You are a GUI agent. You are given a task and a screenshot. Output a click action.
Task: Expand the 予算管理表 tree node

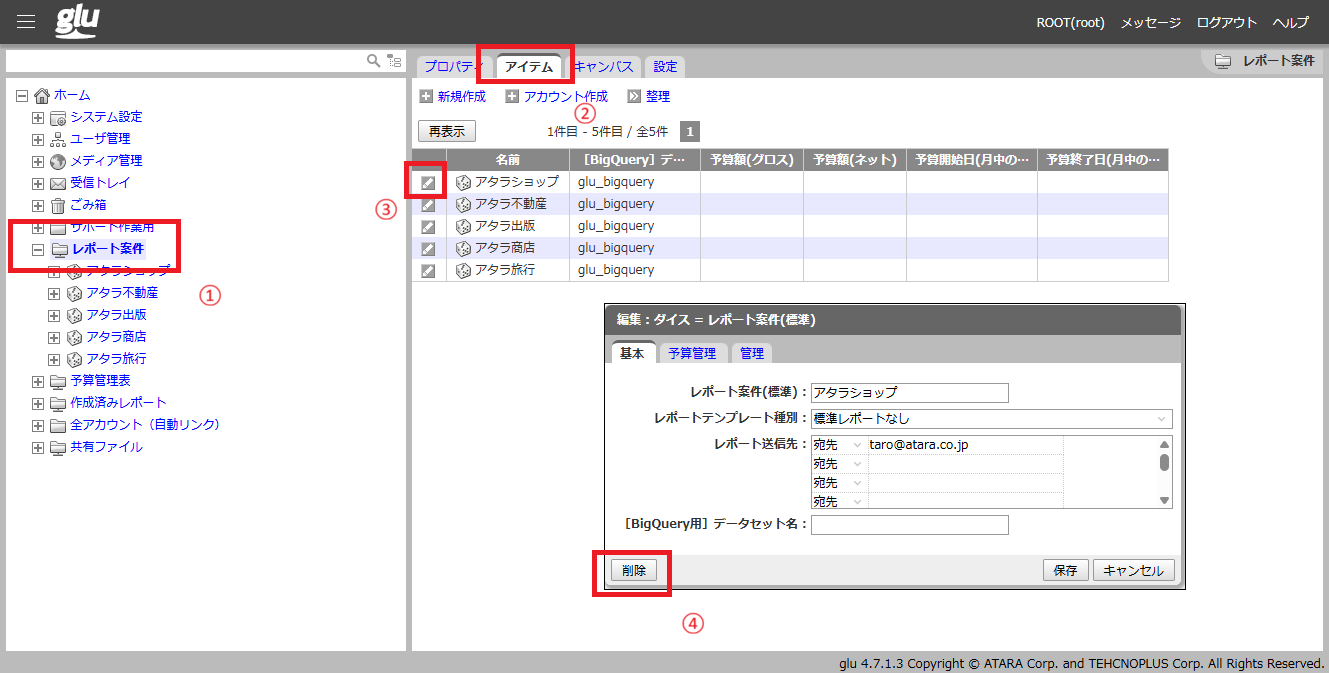click(x=38, y=381)
